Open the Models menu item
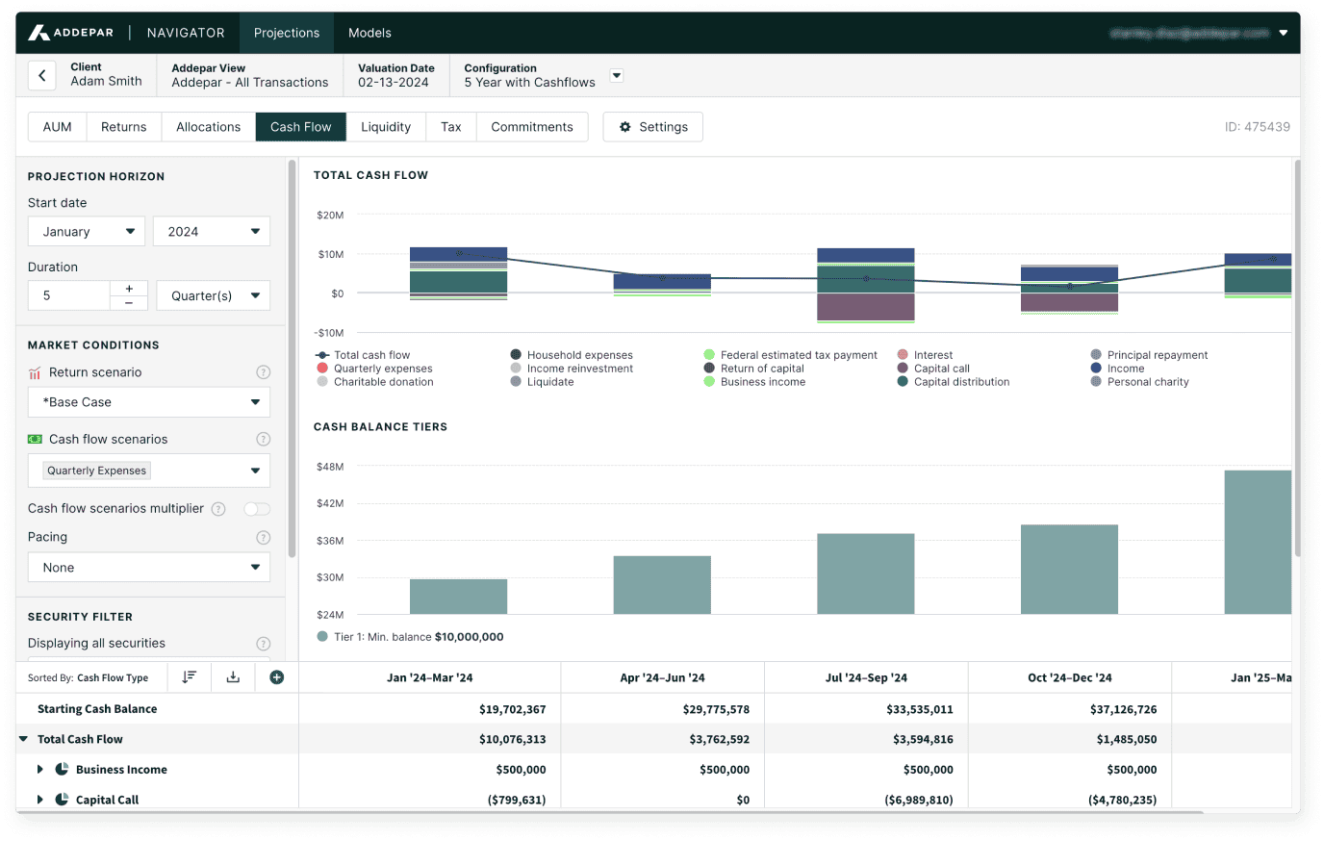Viewport: 1324px width, 841px height. (x=369, y=33)
